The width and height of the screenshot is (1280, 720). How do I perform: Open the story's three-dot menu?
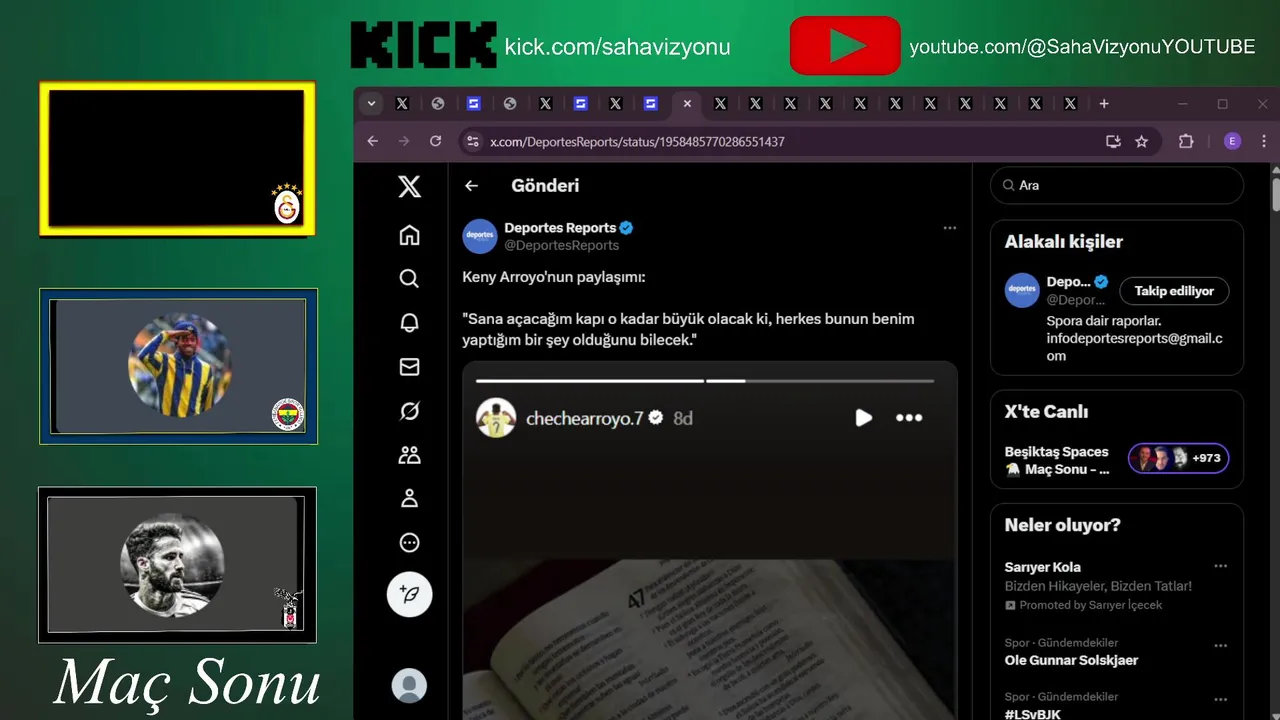909,418
